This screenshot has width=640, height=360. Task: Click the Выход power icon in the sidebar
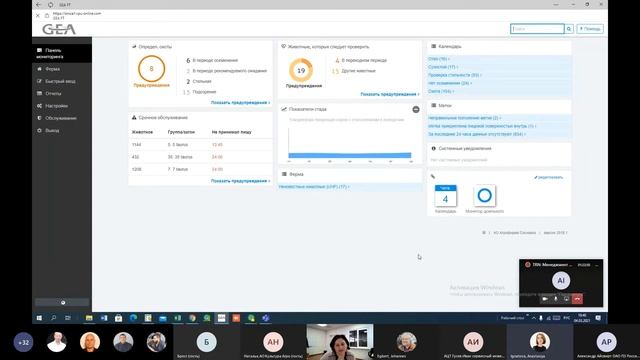(x=40, y=130)
